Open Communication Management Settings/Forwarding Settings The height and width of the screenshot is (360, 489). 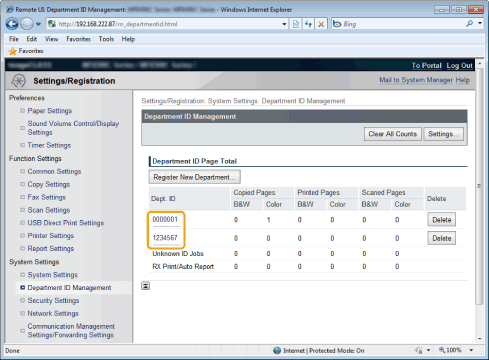(x=71, y=331)
